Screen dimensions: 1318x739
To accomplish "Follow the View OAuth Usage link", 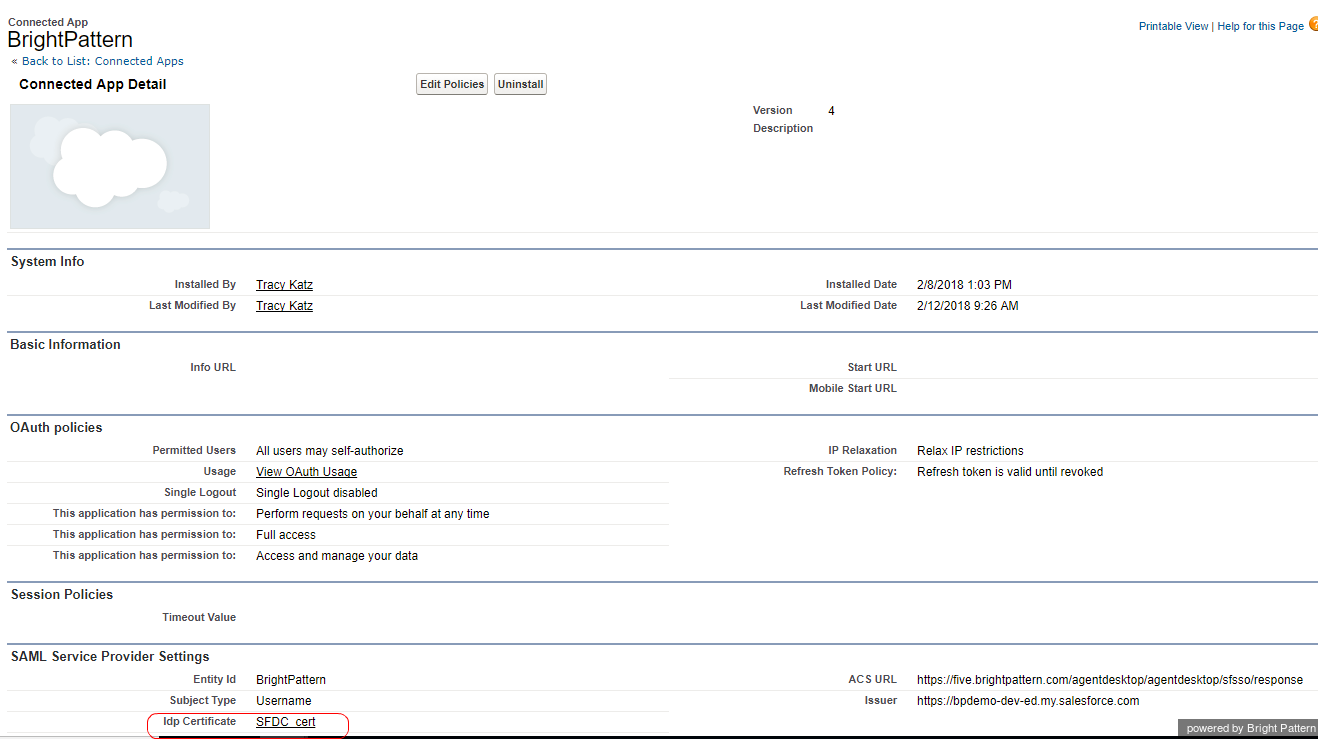I will point(306,472).
